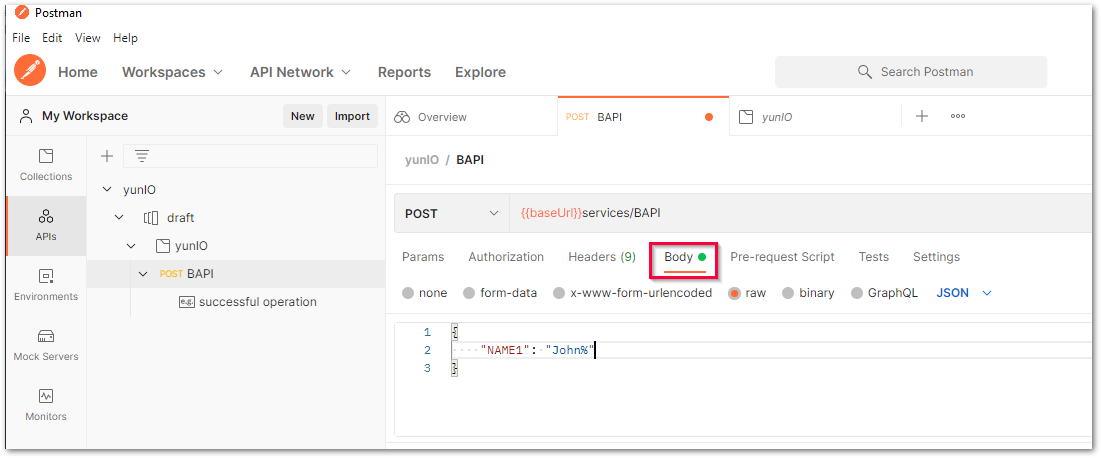Click the example icon beside successful operation
The height and width of the screenshot is (458, 1101).
click(x=186, y=302)
